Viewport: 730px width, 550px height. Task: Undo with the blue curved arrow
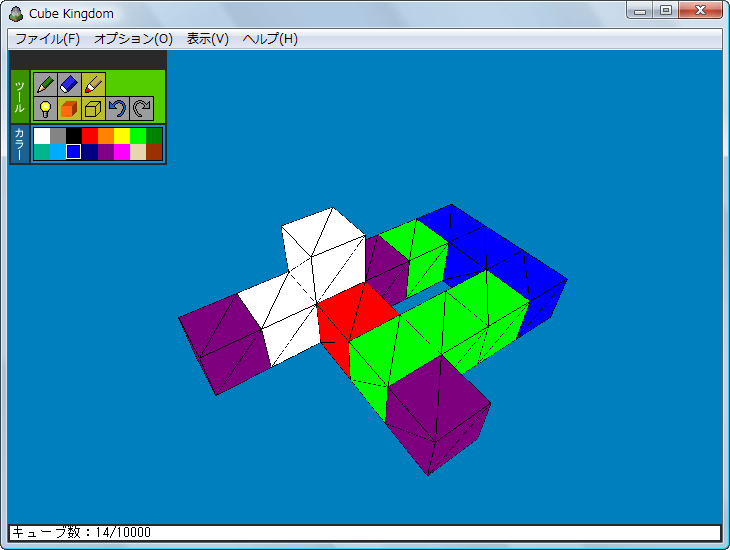tap(118, 109)
